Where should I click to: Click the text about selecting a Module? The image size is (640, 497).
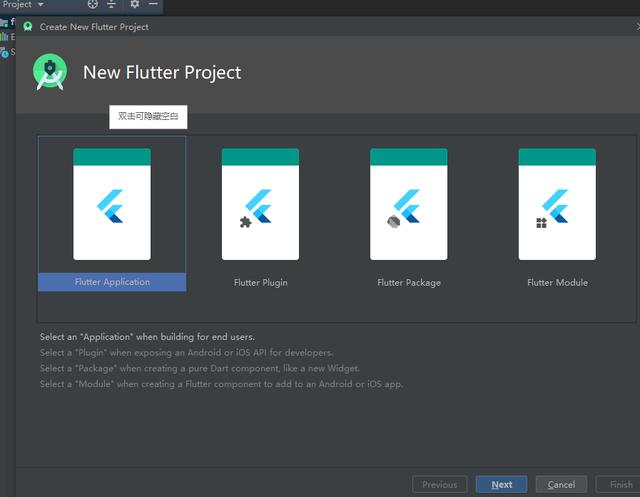221,384
